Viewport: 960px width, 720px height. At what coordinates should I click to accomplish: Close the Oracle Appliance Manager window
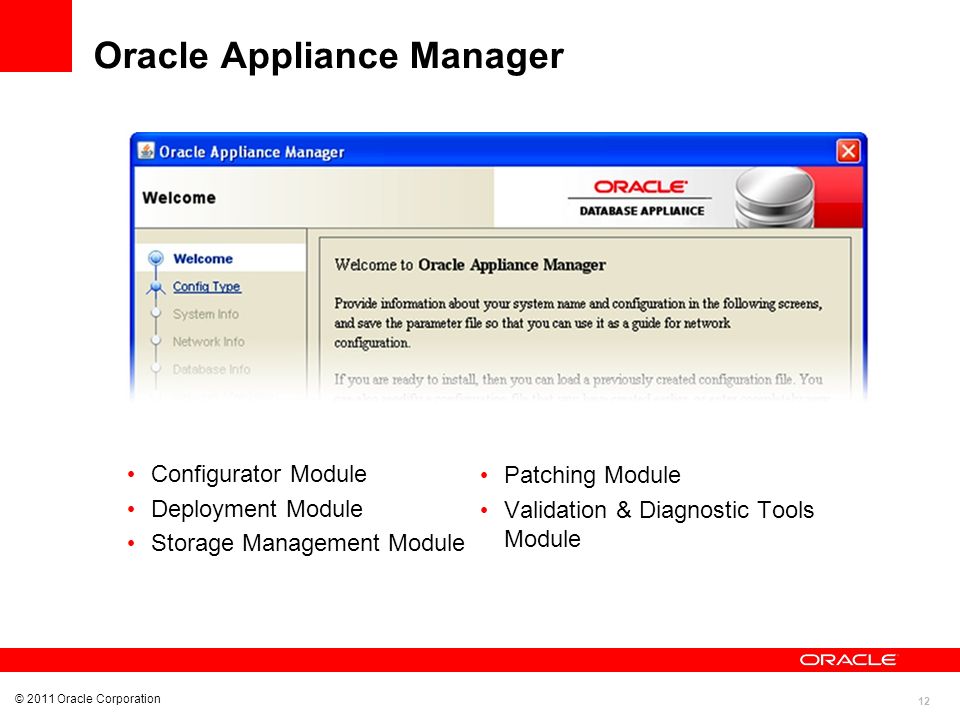click(848, 151)
